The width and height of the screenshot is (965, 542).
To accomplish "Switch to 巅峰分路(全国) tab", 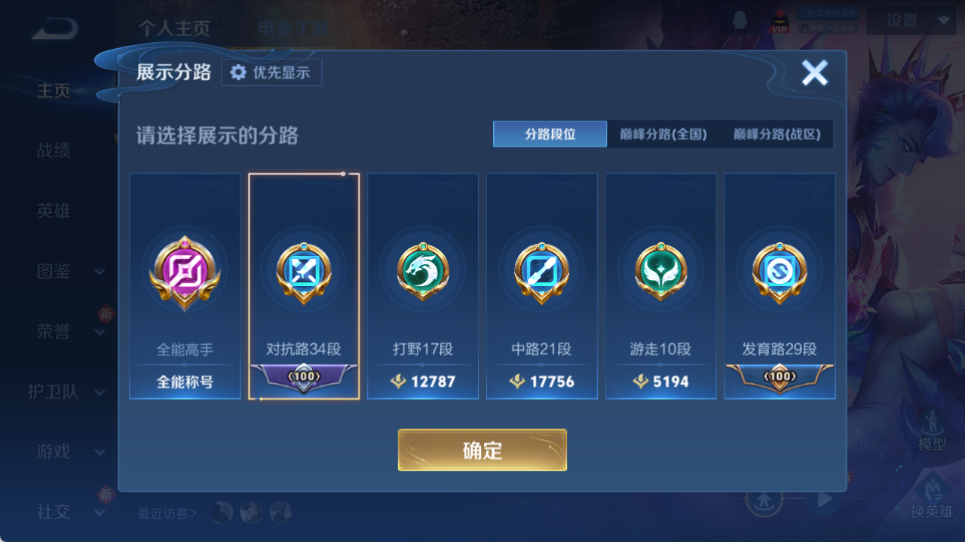I will point(663,134).
